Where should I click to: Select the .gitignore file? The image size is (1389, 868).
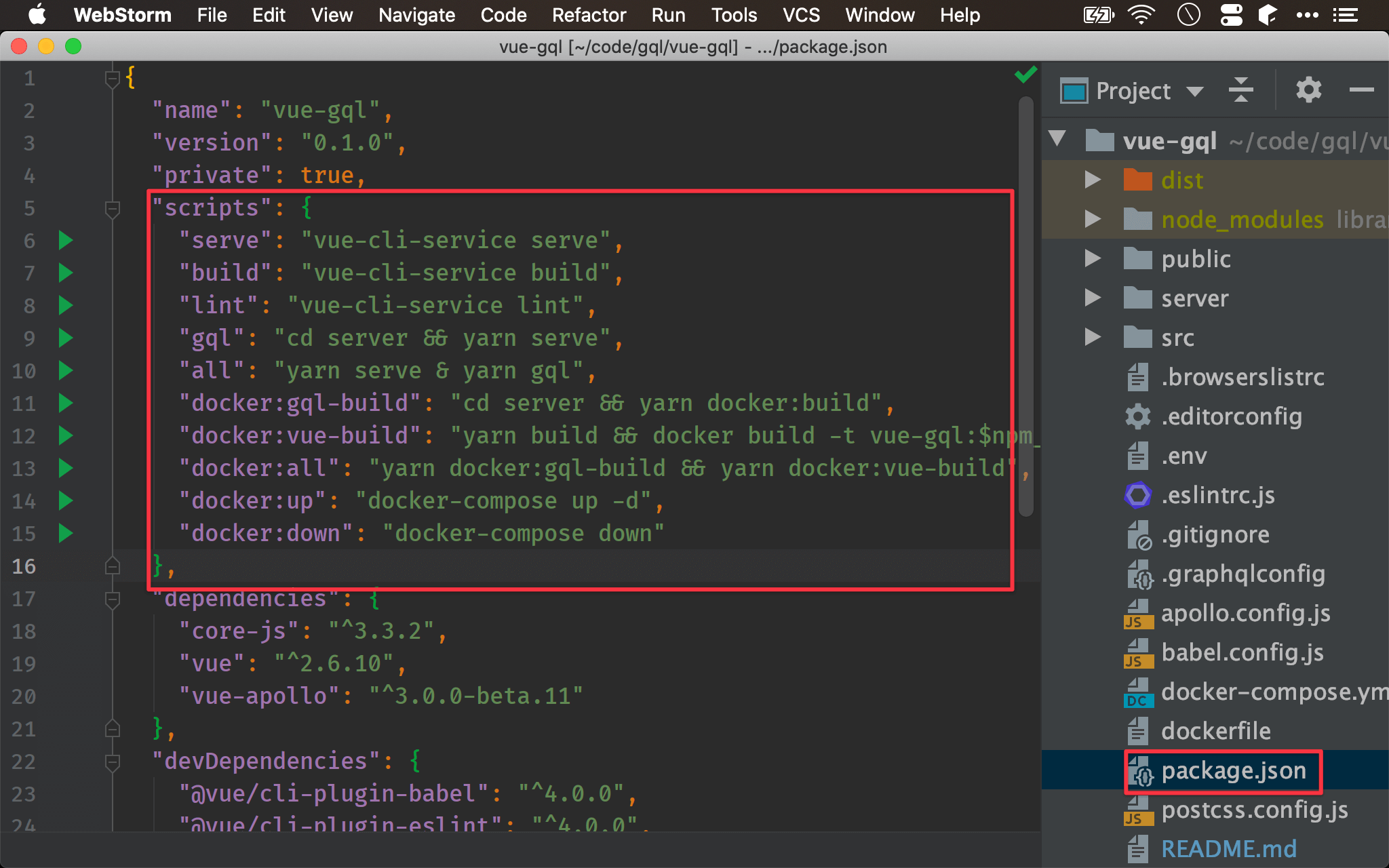point(1215,534)
